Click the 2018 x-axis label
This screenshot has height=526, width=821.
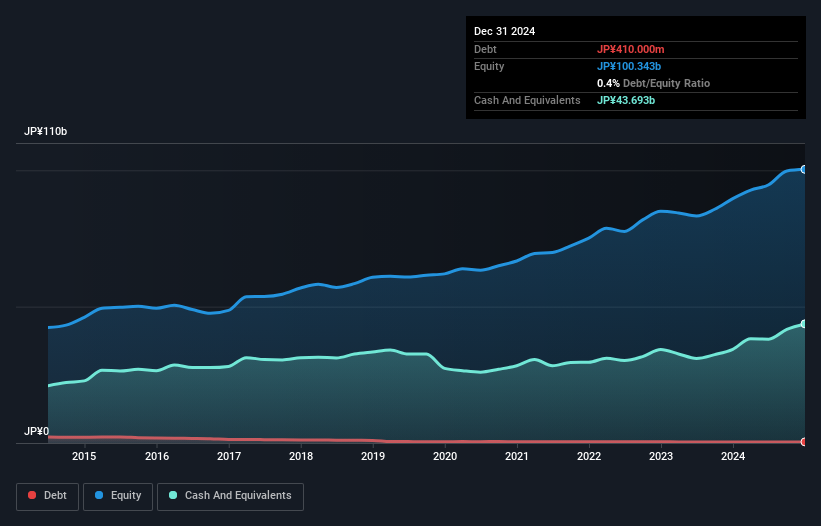click(x=301, y=456)
